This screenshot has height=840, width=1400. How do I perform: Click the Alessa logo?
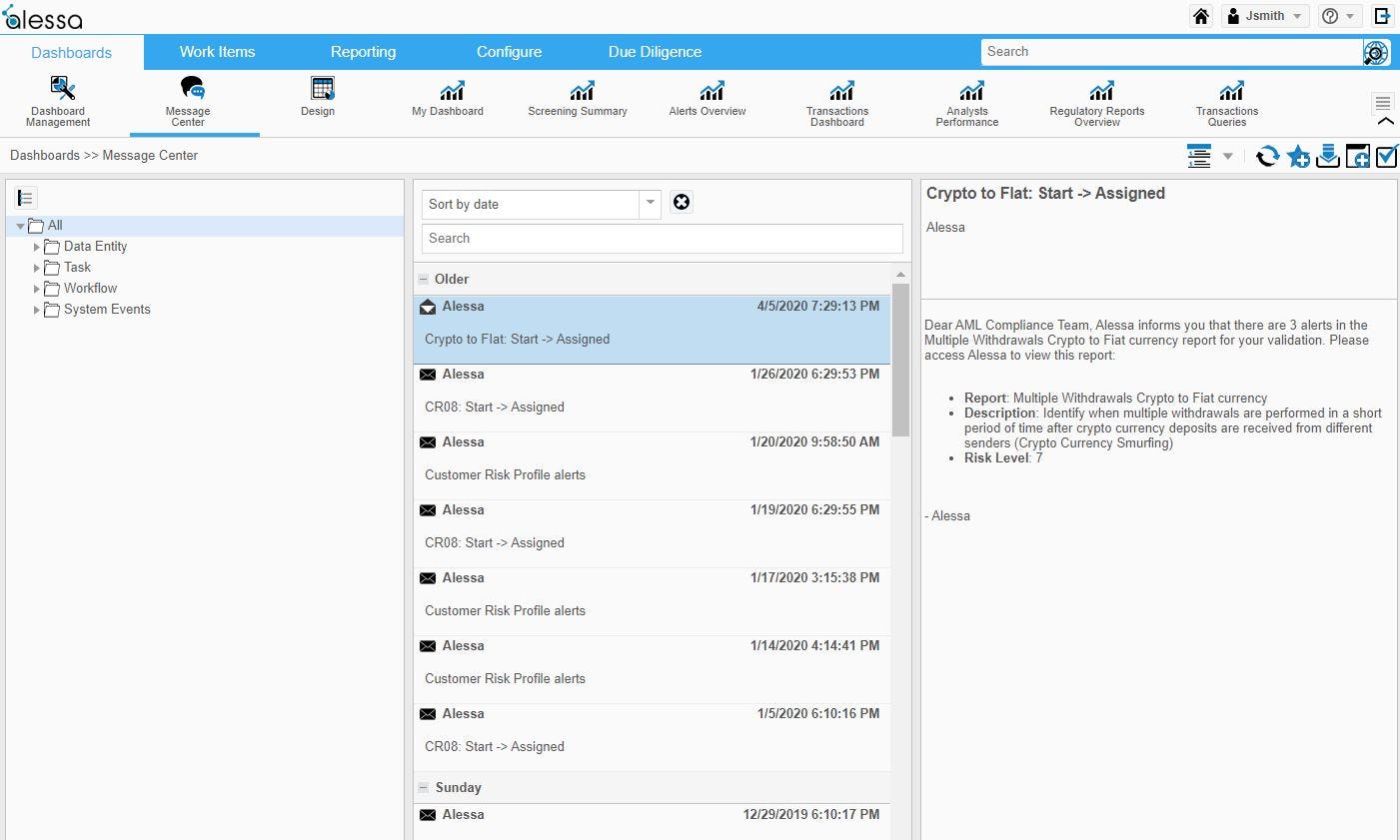tap(43, 17)
